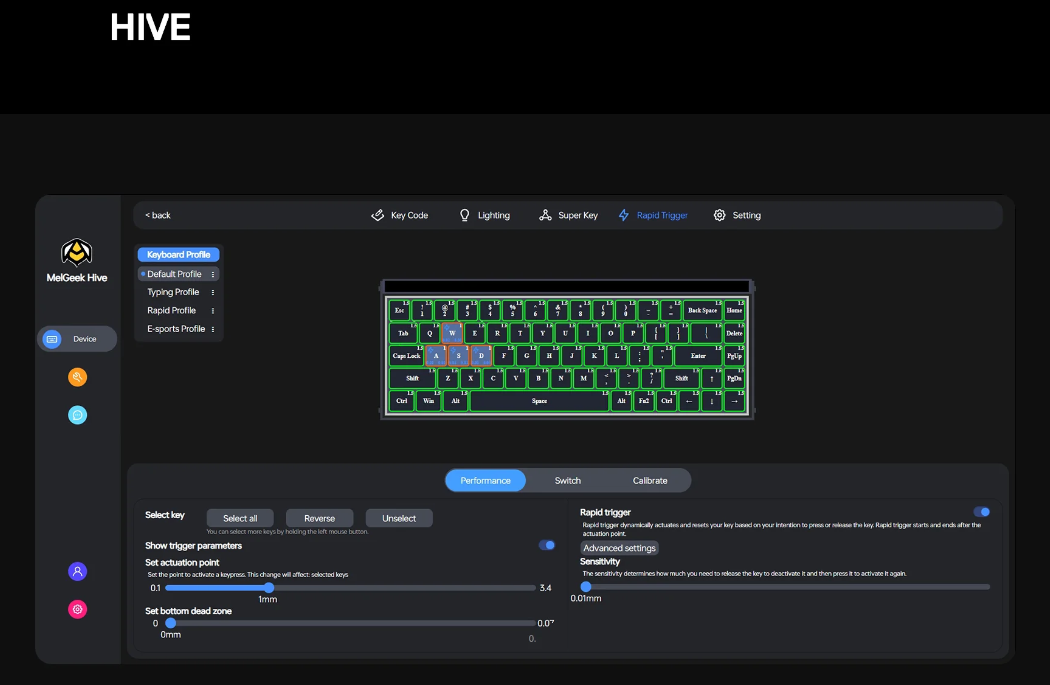Select E-sports Profile in profile list
Viewport: 1050px width, 685px height.
(x=176, y=329)
